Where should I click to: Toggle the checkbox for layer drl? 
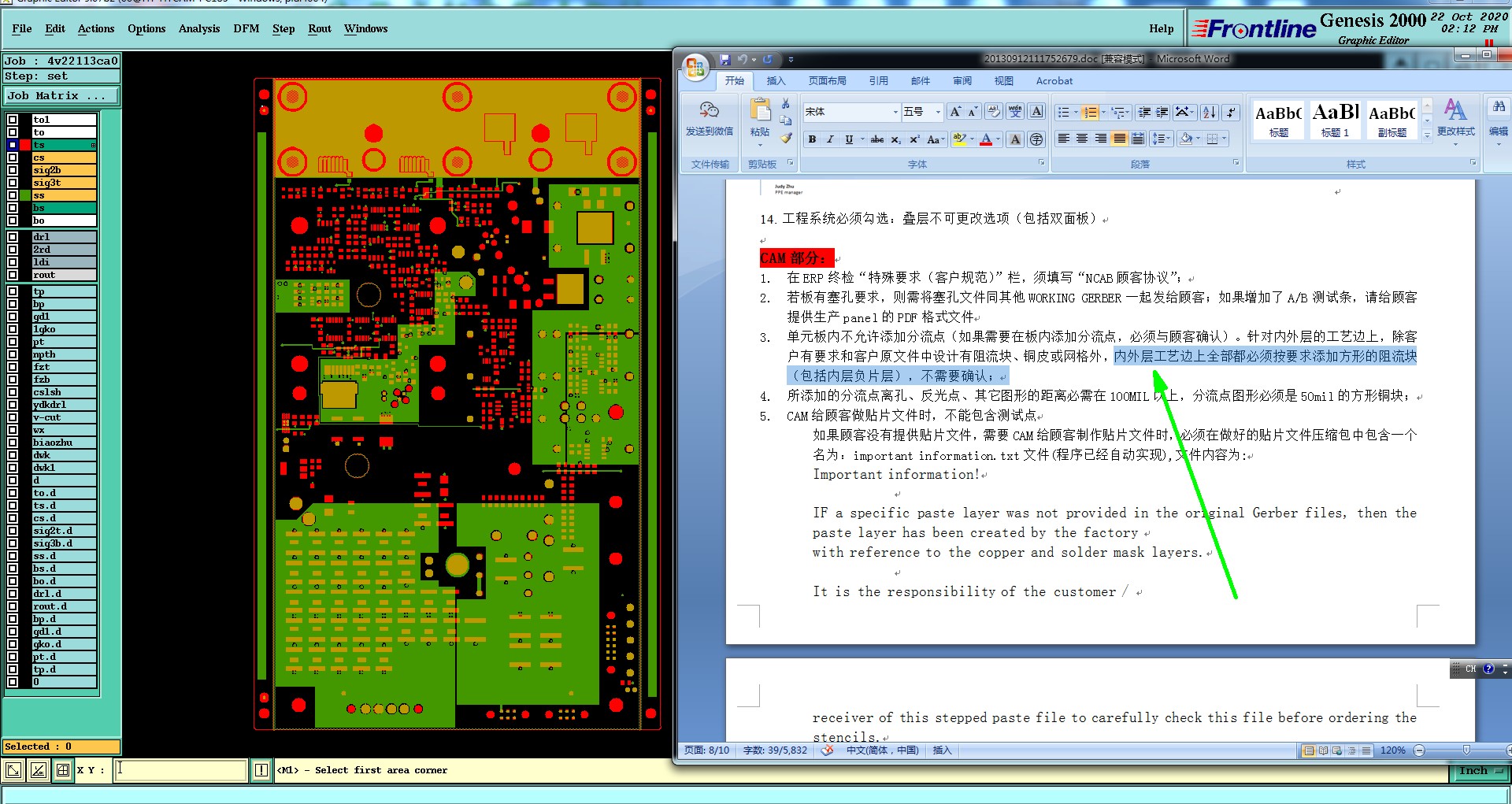[13, 237]
